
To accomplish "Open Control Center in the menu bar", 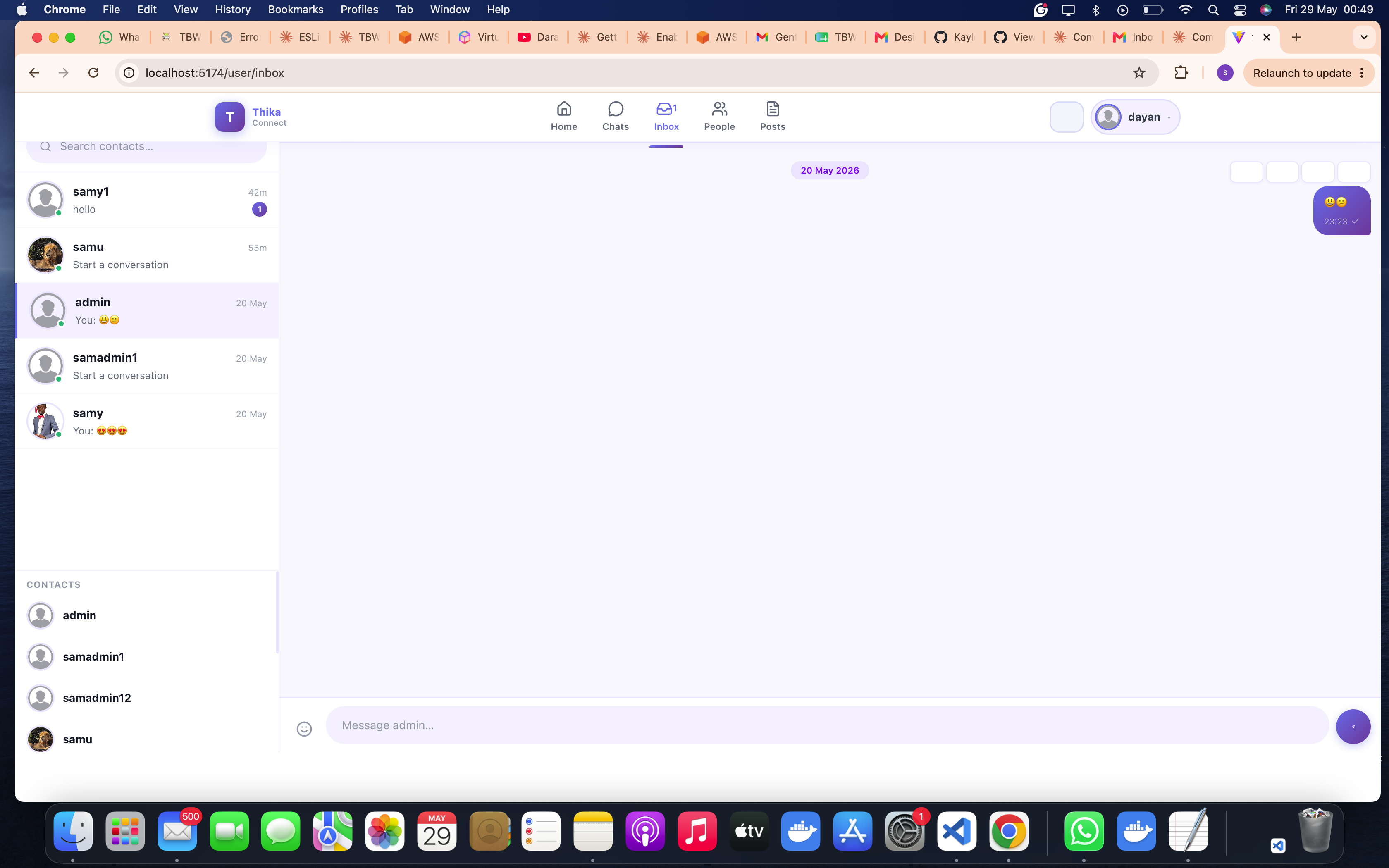I will coord(1240,10).
